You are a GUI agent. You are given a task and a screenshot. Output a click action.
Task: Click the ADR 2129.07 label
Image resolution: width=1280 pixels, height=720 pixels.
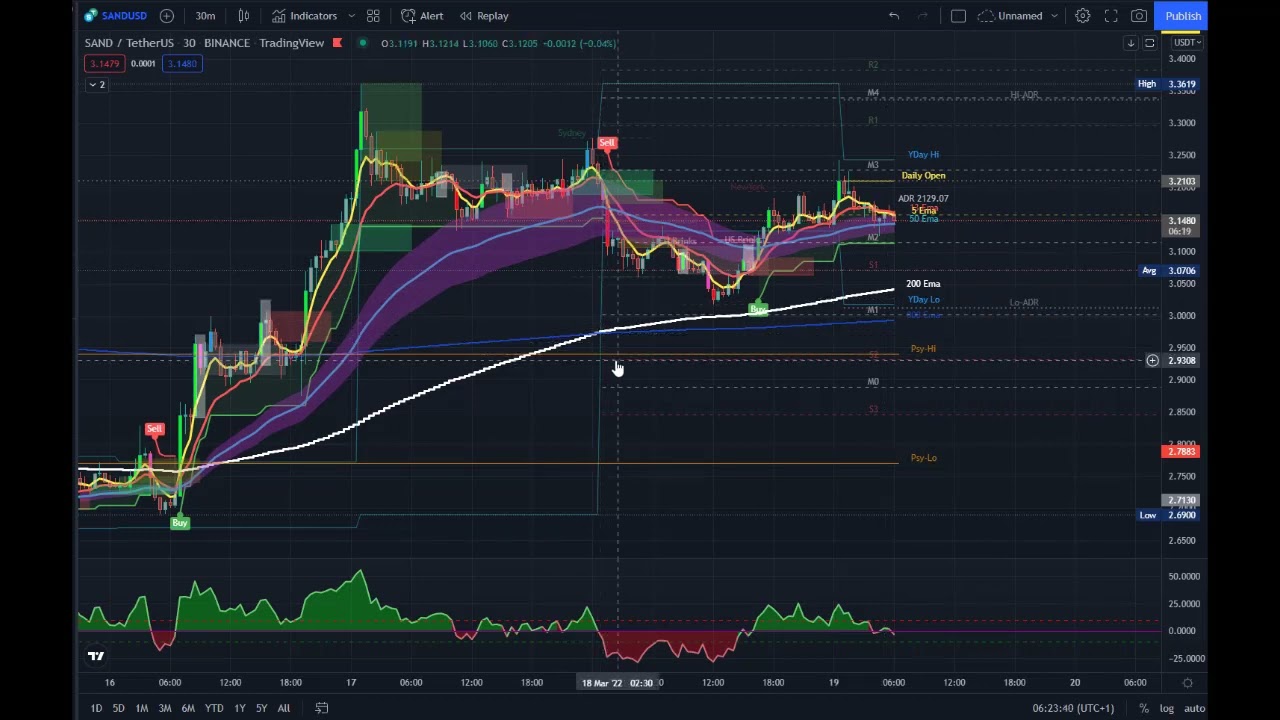(x=923, y=199)
